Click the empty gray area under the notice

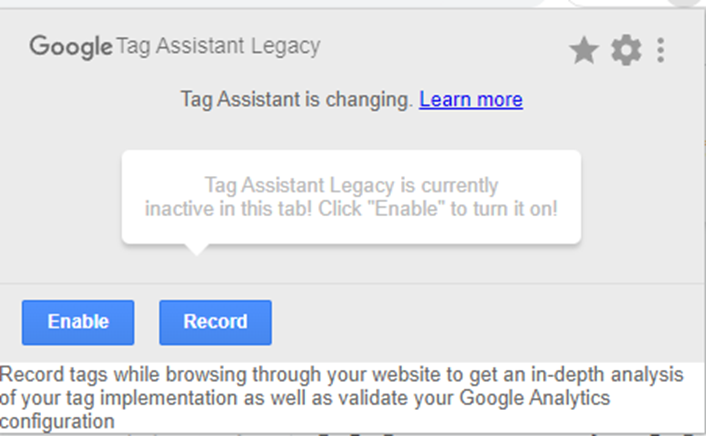(351, 131)
